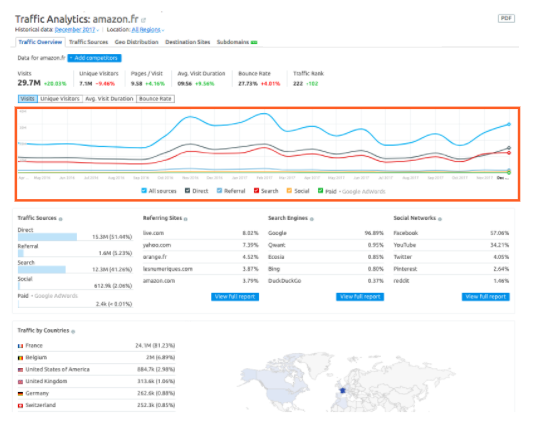Click the Direct traffic source bar

pos(47,237)
